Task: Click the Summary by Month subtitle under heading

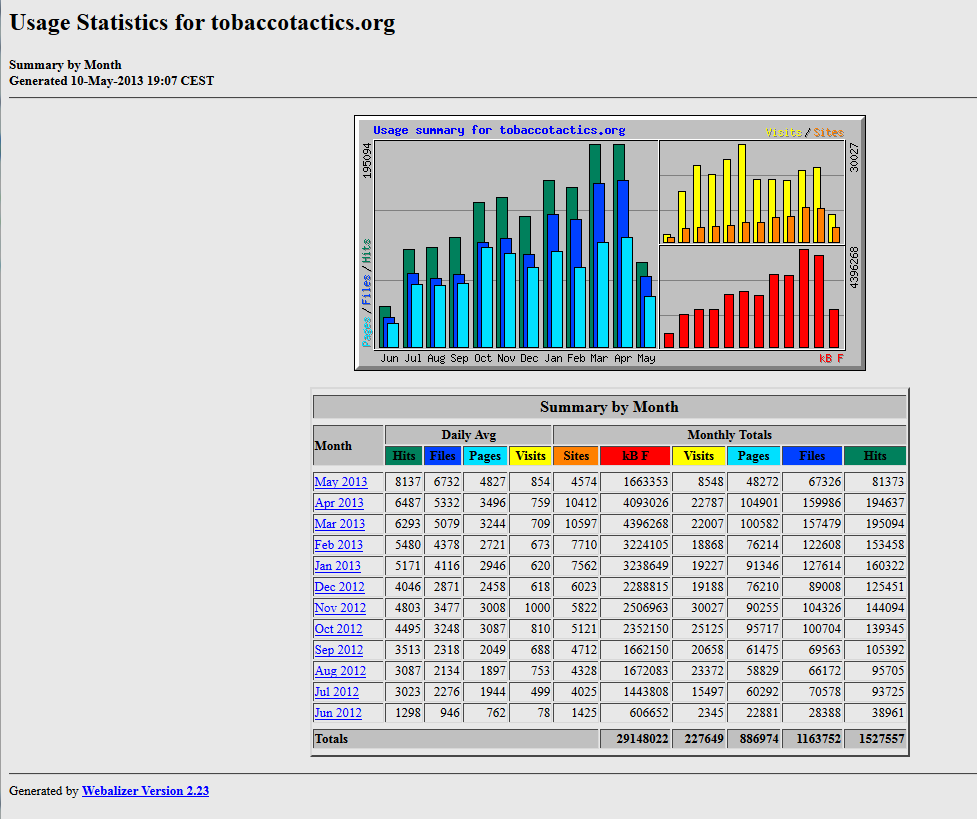Action: [65, 65]
